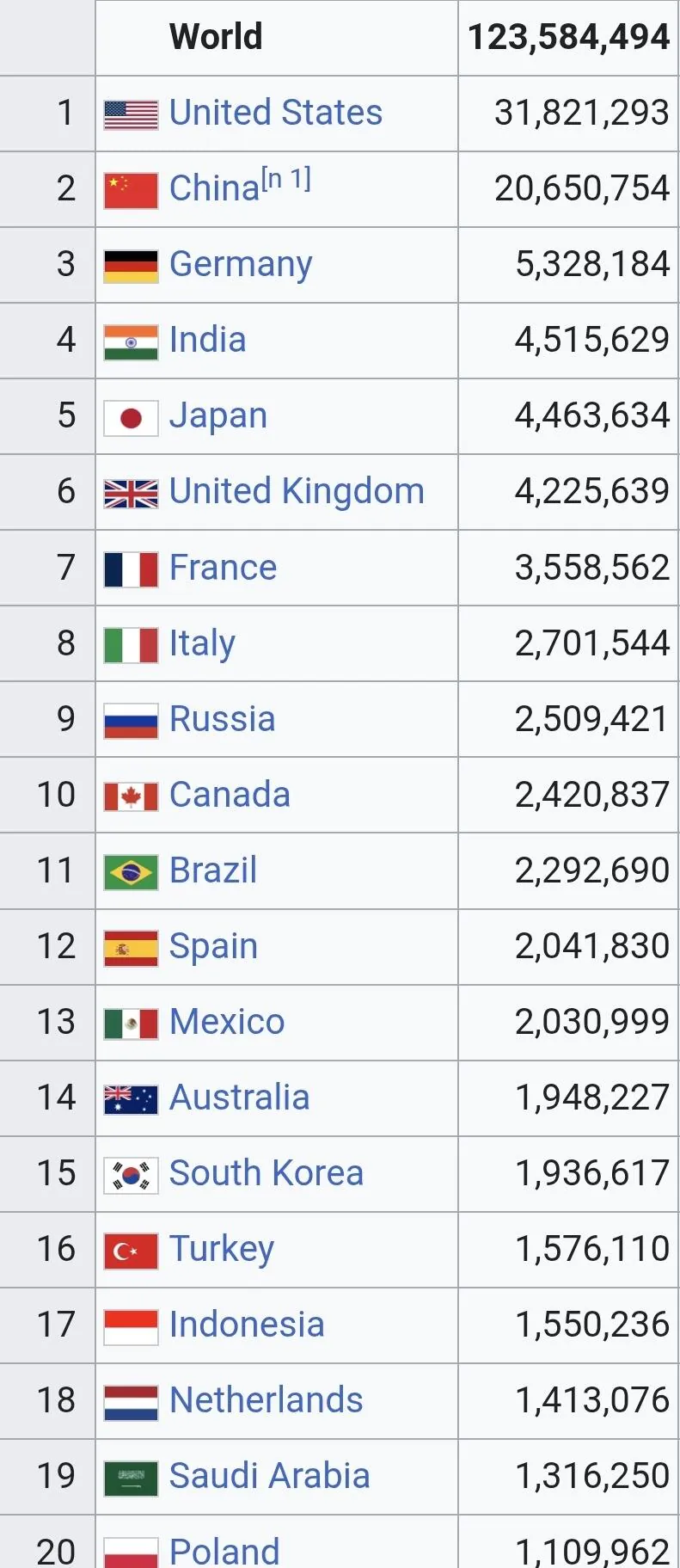Click the Canada flag icon
This screenshot has width=680, height=1568.
(x=131, y=796)
